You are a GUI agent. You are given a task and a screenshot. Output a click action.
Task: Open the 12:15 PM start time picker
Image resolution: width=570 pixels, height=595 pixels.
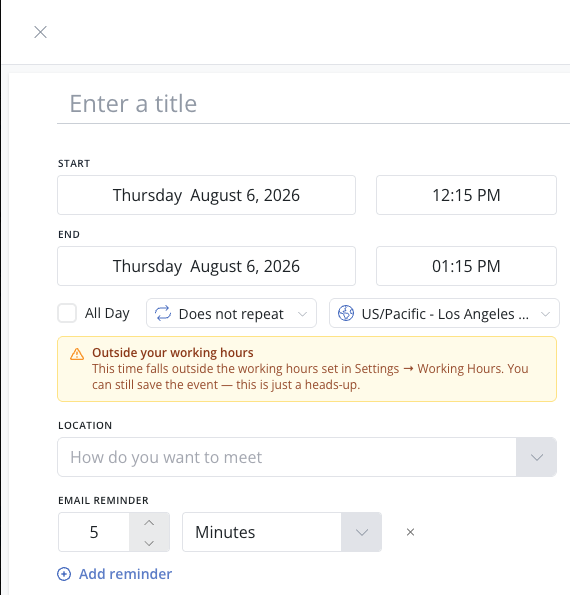tap(466, 195)
